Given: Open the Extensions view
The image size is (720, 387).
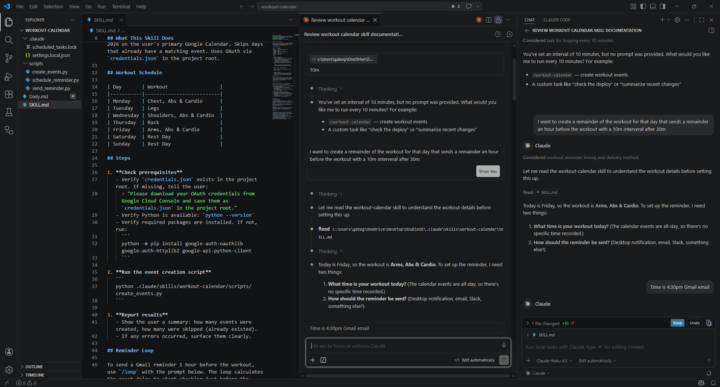Looking at the screenshot, I should click(9, 94).
